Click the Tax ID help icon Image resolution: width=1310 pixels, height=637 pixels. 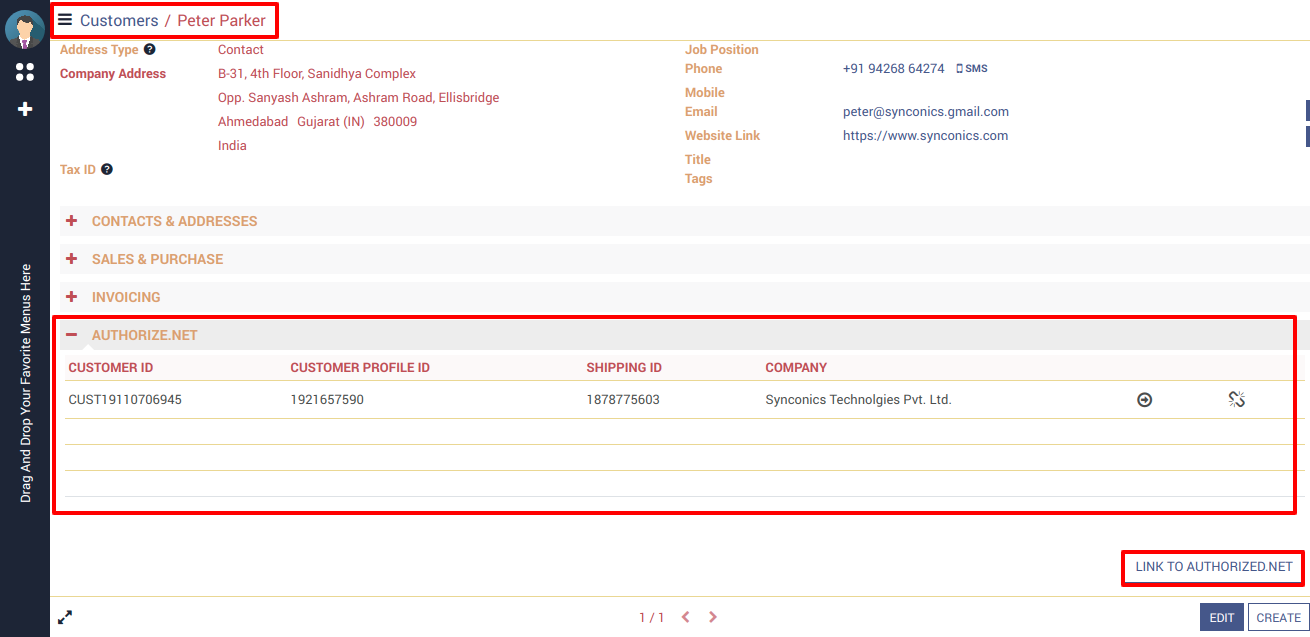point(107,169)
